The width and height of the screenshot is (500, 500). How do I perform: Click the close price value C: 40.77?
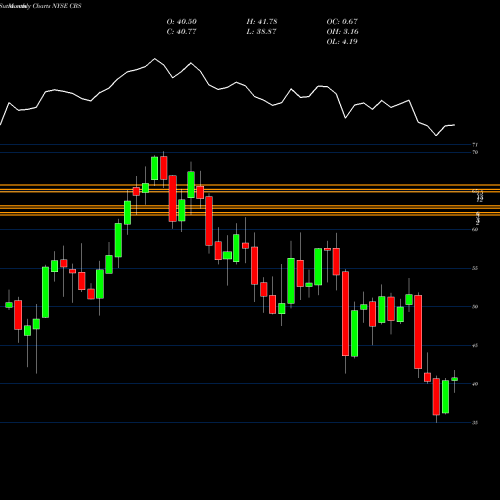coord(182,32)
